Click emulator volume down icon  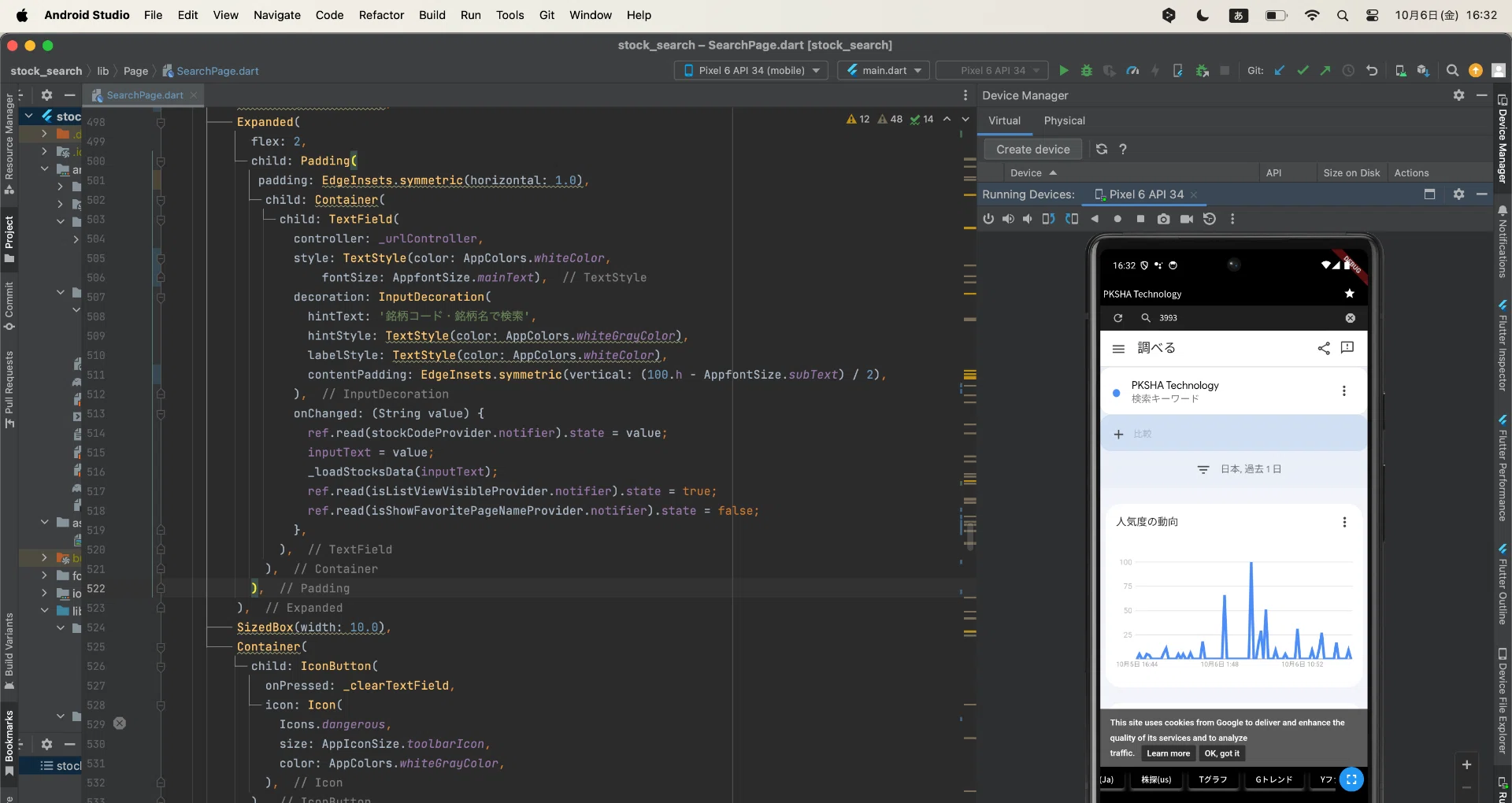pos(1028,219)
